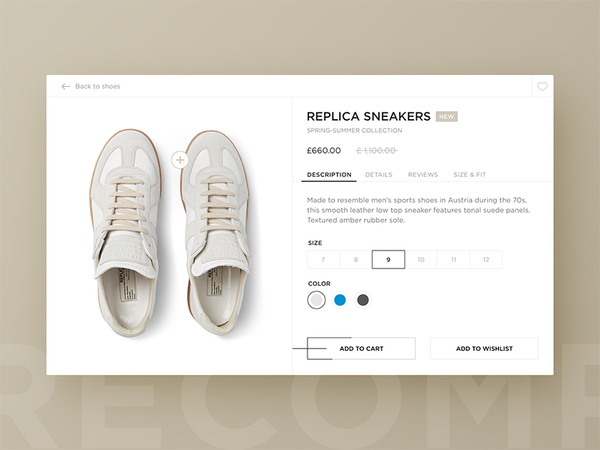The image size is (600, 450).
Task: Switch to the Description tab
Action: click(x=329, y=174)
